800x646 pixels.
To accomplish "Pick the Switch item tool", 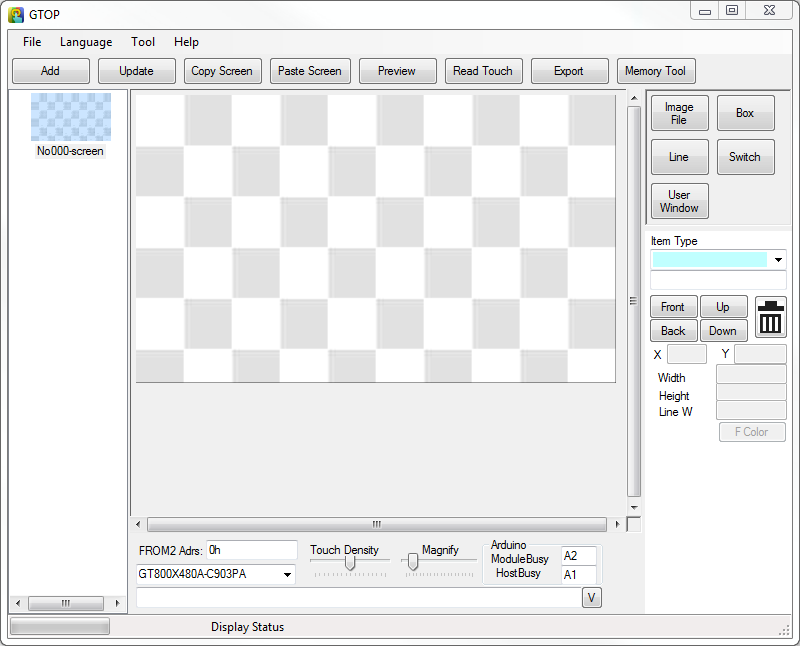I will click(x=745, y=157).
